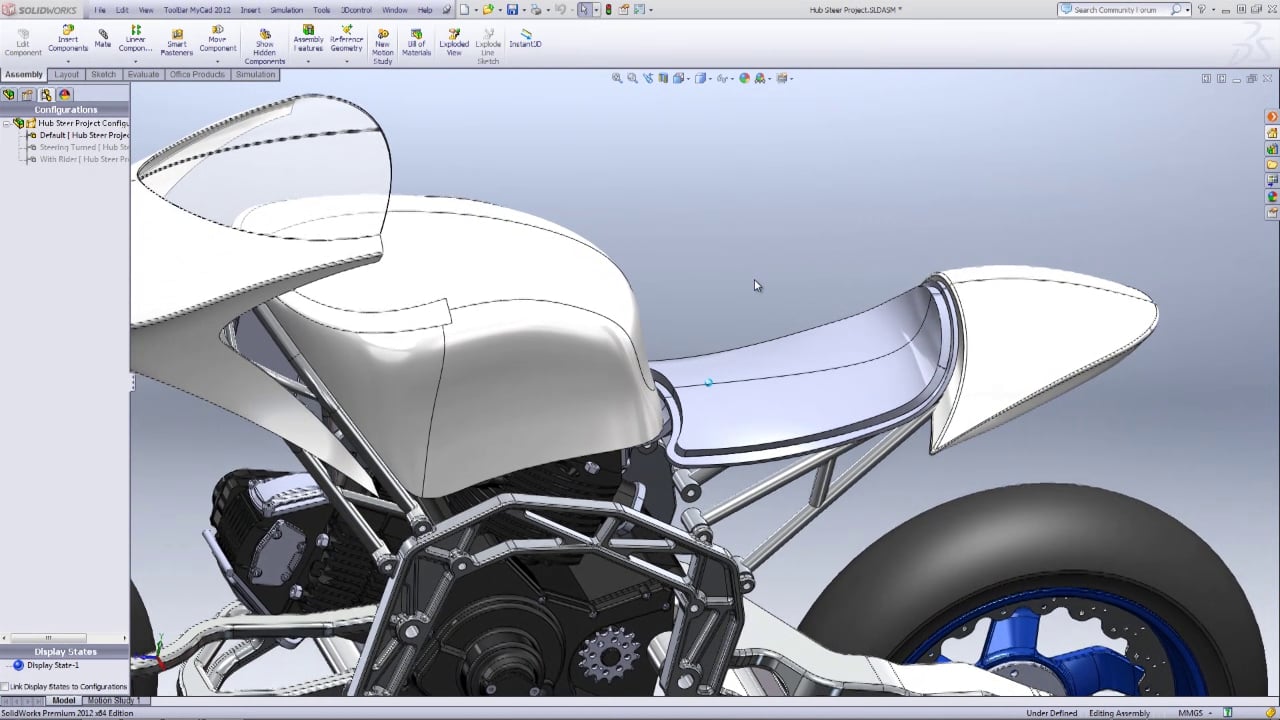The height and width of the screenshot is (720, 1280).
Task: Open the Reference Geometry dropdown arrow
Action: [x=347, y=62]
